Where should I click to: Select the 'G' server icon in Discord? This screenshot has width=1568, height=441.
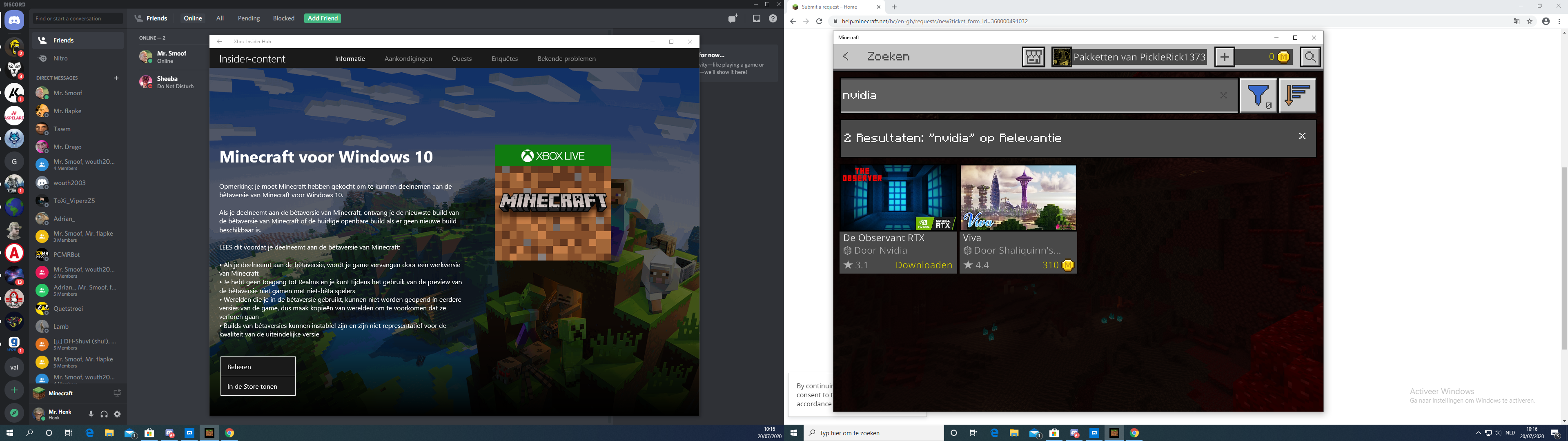[x=14, y=161]
